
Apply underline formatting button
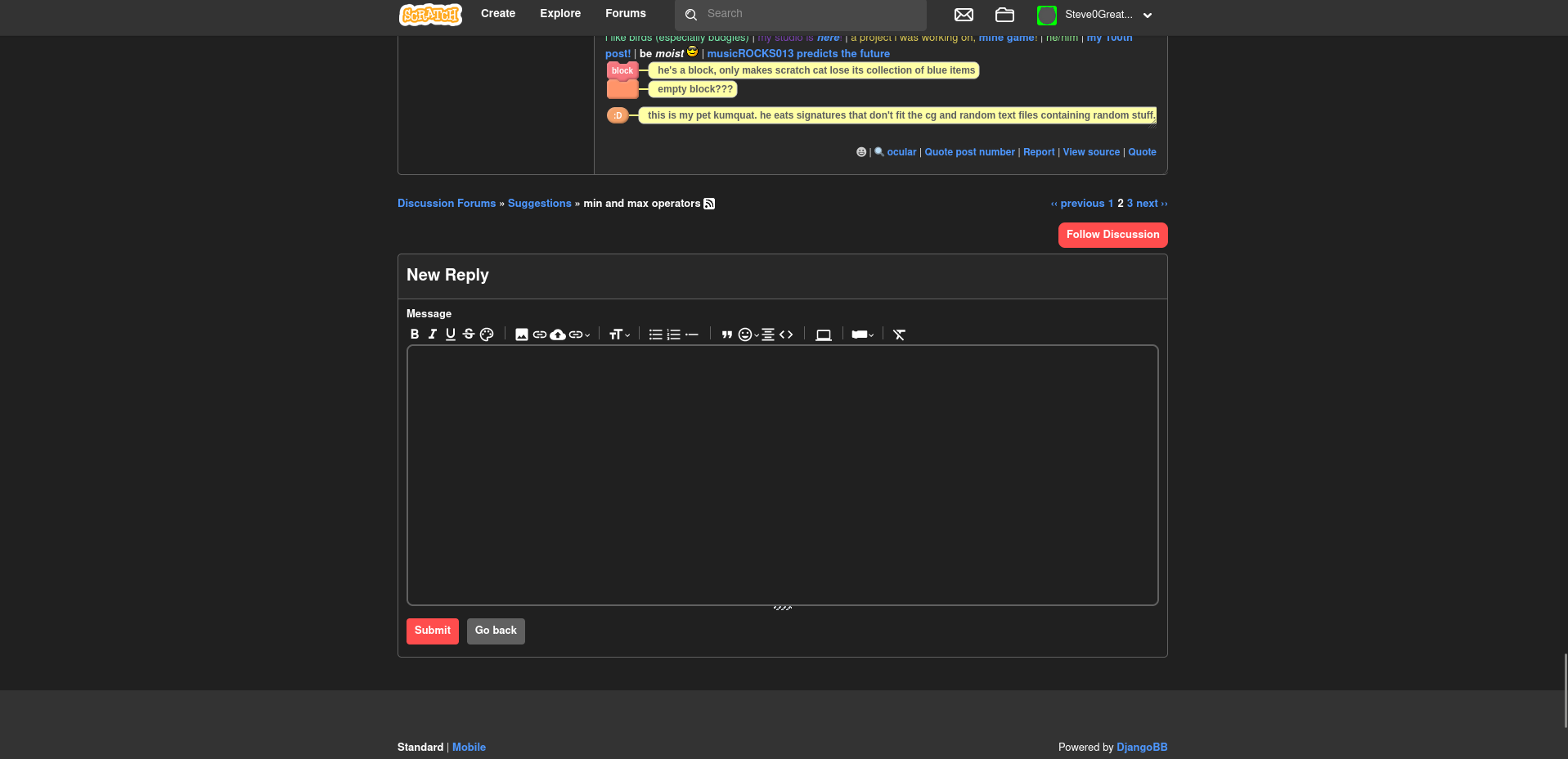[451, 335]
